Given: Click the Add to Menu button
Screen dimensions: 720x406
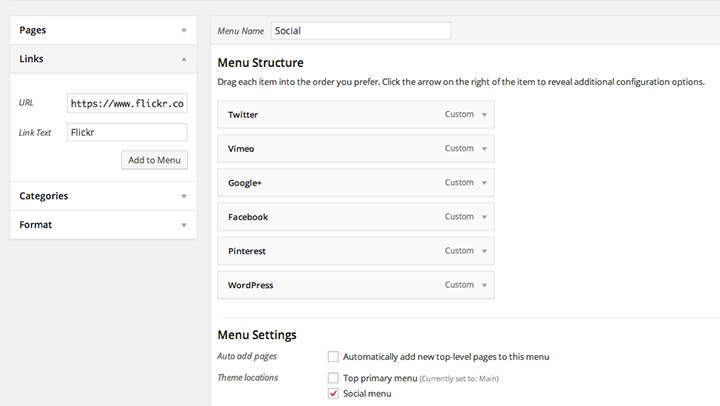Looking at the screenshot, I should pos(154,160).
